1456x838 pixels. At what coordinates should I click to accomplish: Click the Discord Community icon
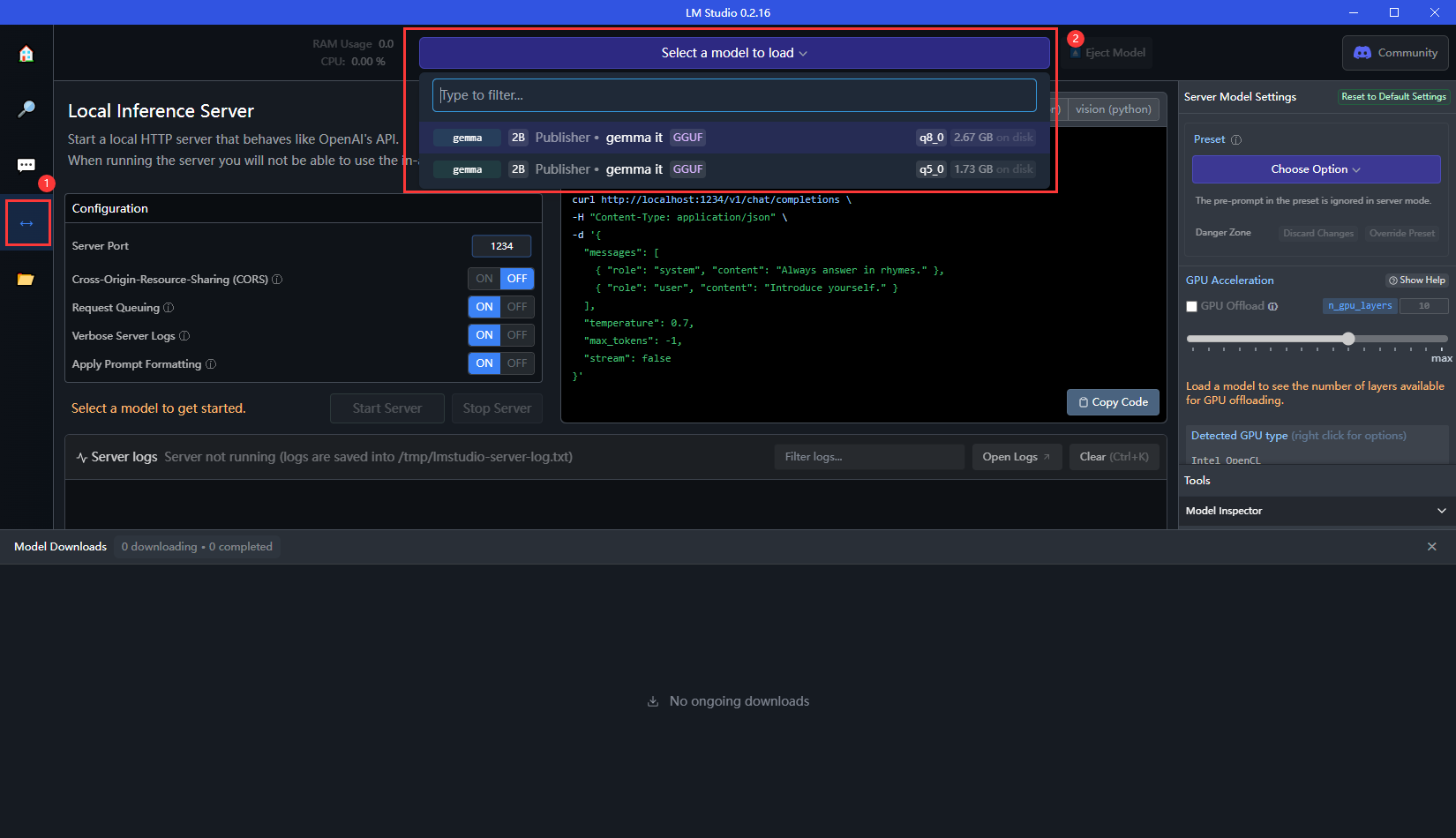(1362, 53)
